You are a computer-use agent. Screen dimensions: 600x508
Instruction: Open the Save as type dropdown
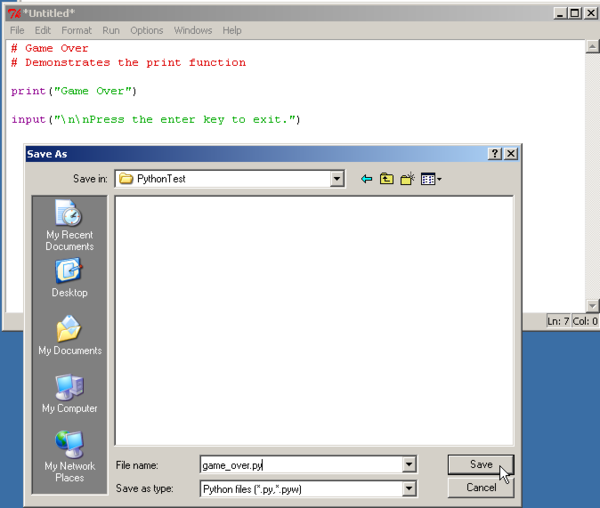[408, 489]
